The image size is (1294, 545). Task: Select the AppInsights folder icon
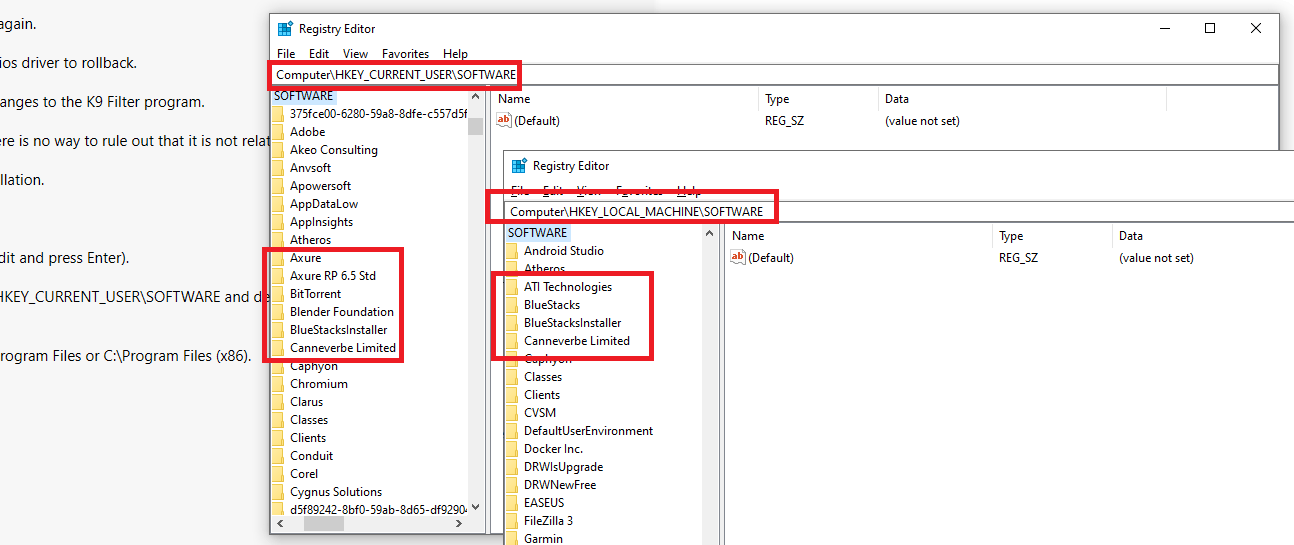coord(278,222)
